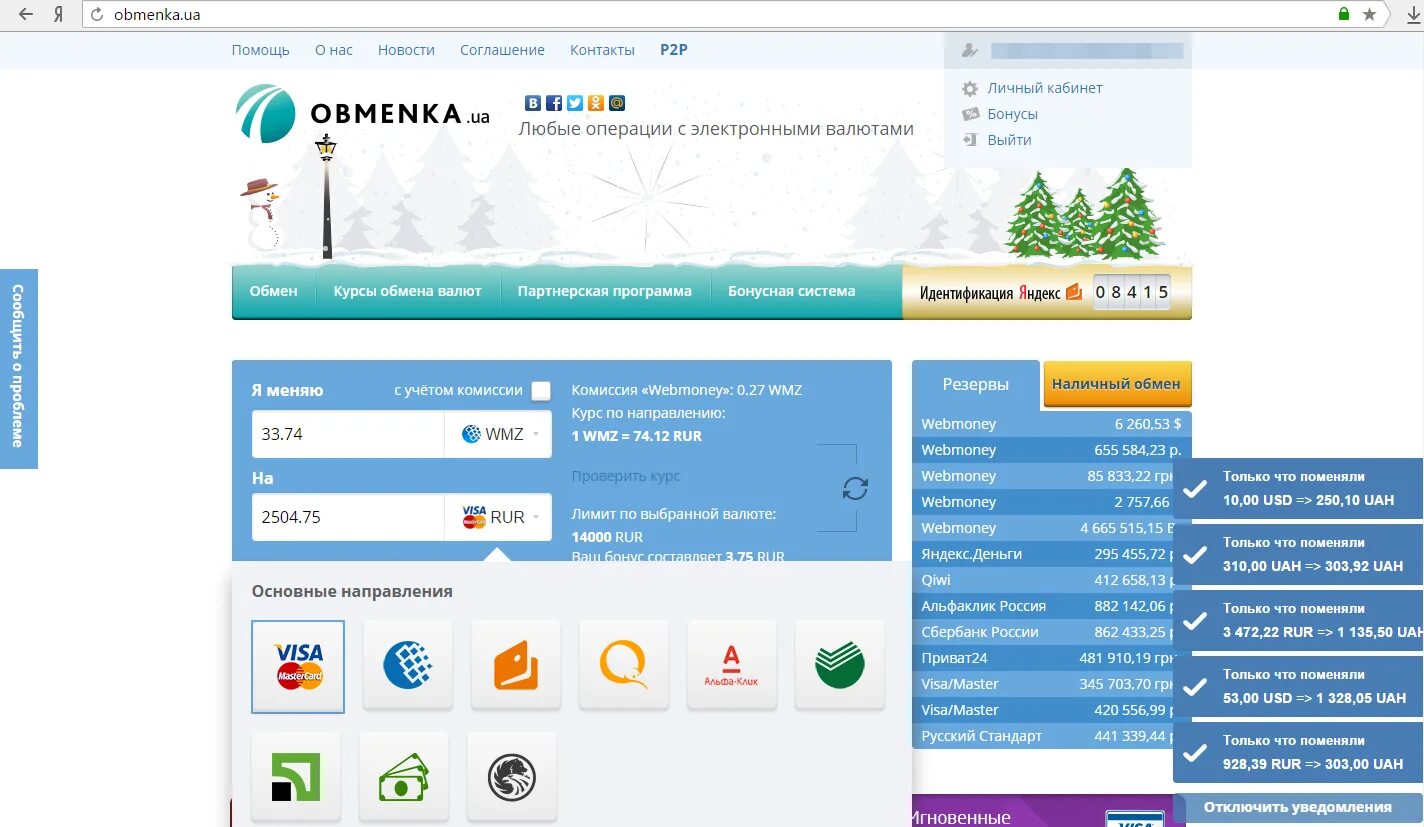Click the Obmenka.ua logo

363,113
